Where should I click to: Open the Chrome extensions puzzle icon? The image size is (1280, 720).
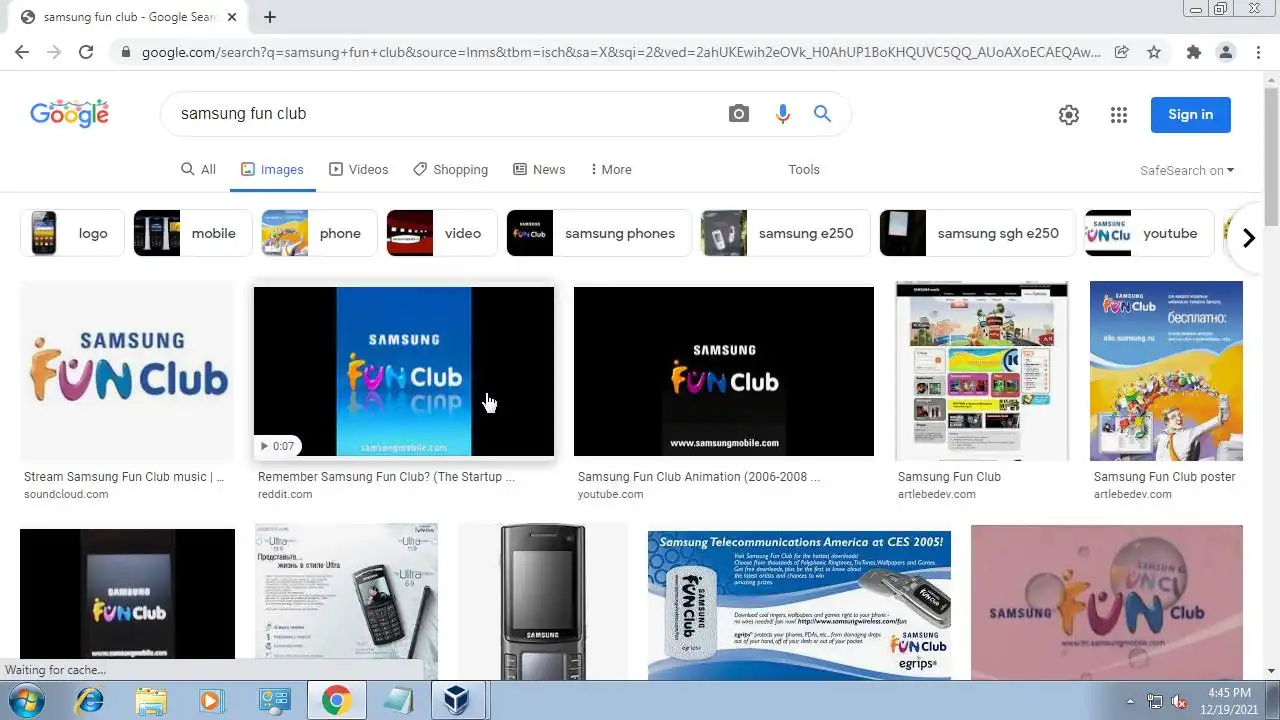(x=1193, y=52)
